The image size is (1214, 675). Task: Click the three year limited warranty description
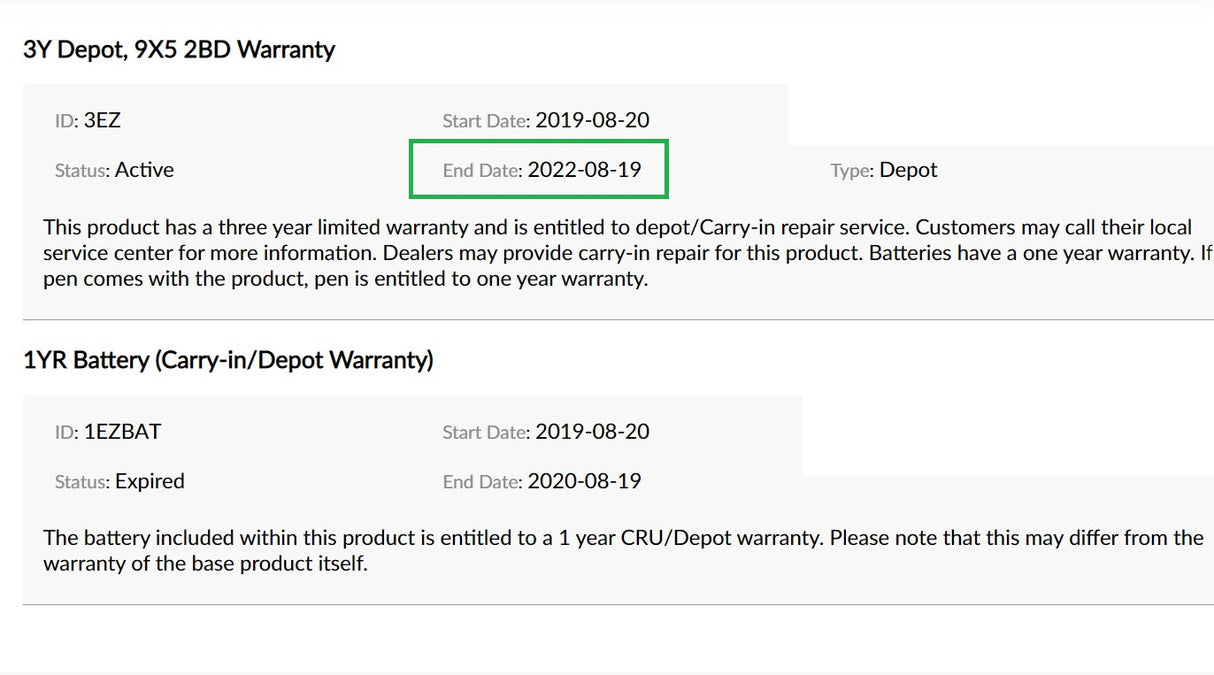628,253
